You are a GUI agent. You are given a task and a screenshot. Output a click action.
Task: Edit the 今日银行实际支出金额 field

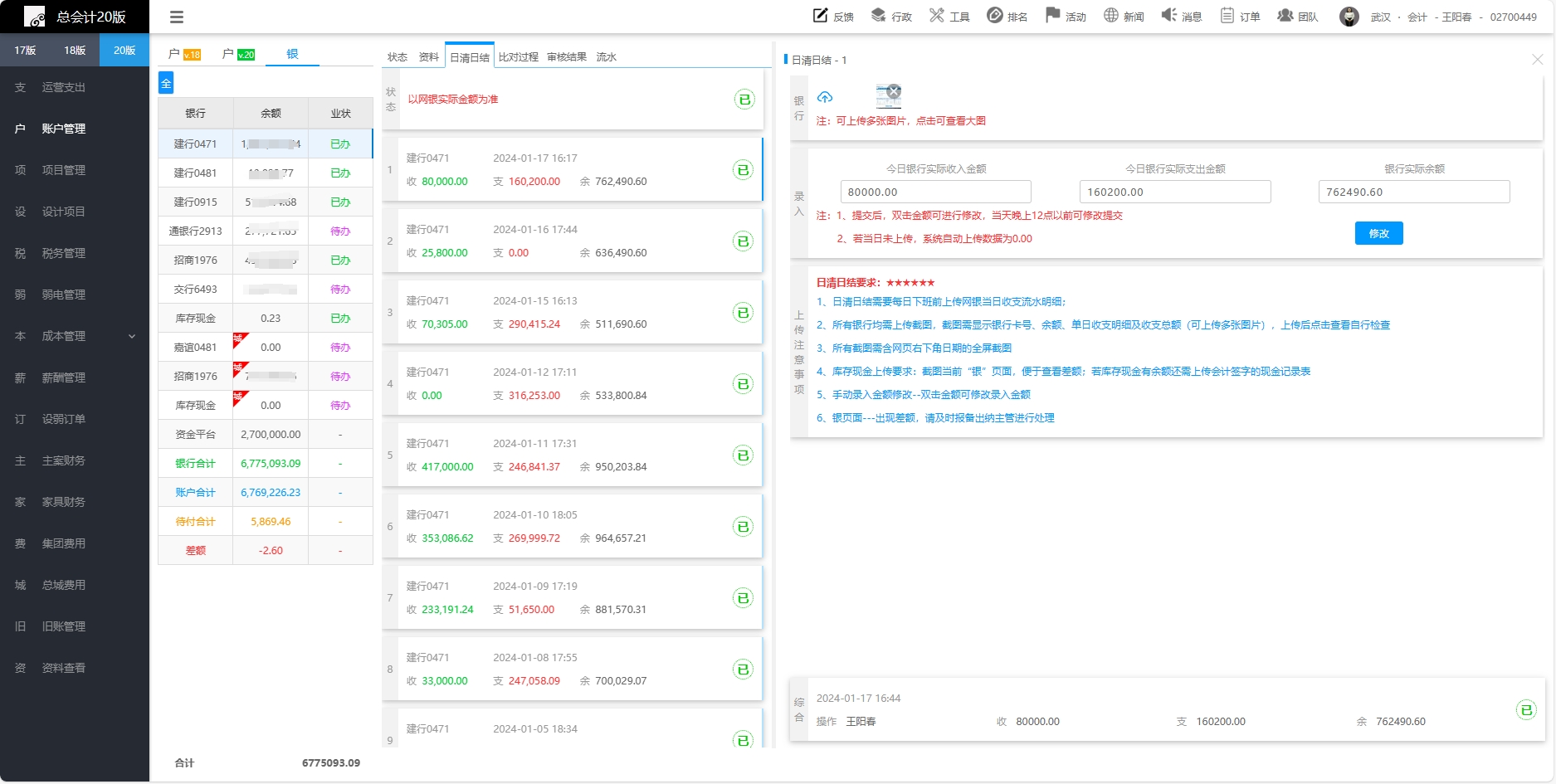[x=1175, y=192]
